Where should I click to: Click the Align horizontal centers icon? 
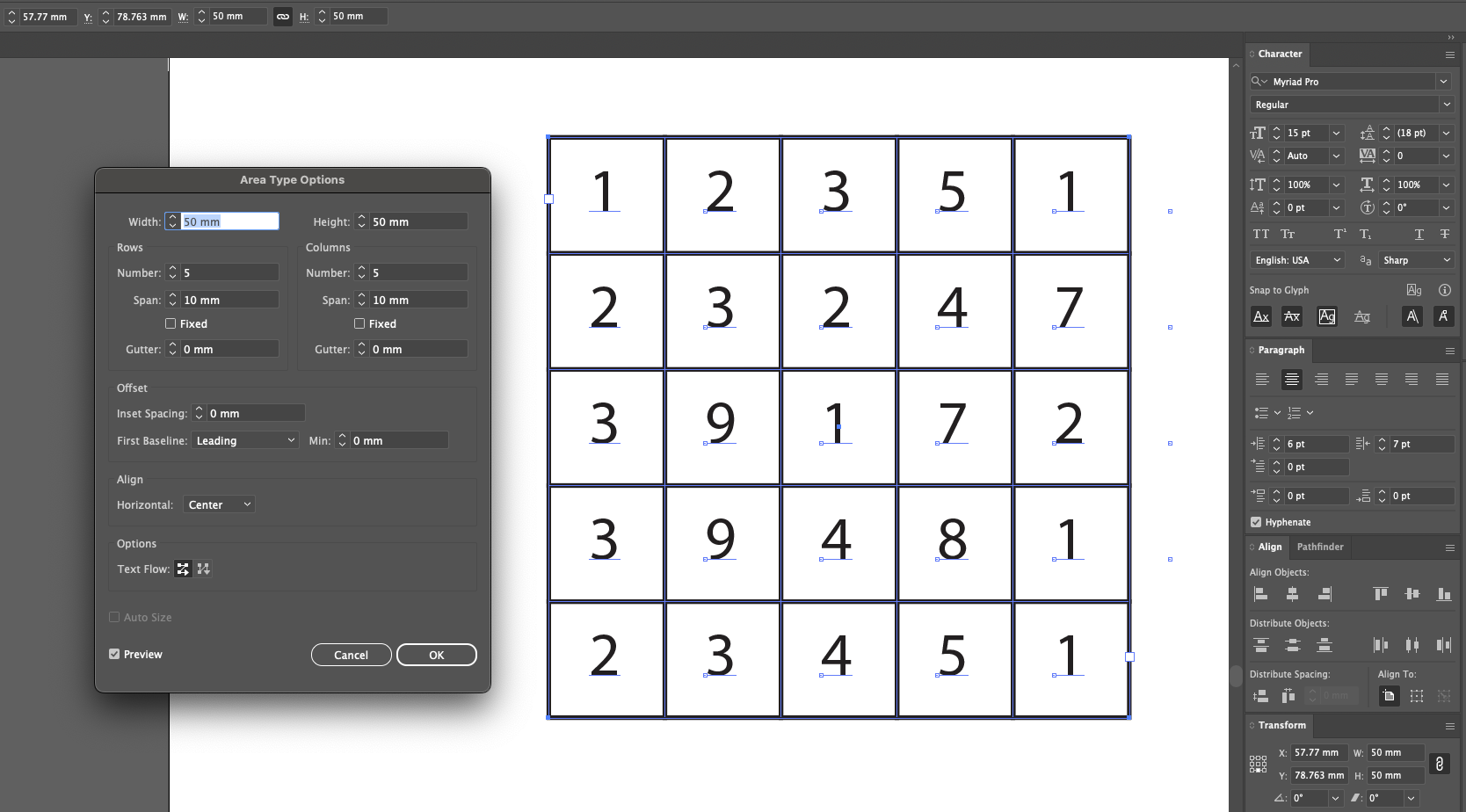1292,593
